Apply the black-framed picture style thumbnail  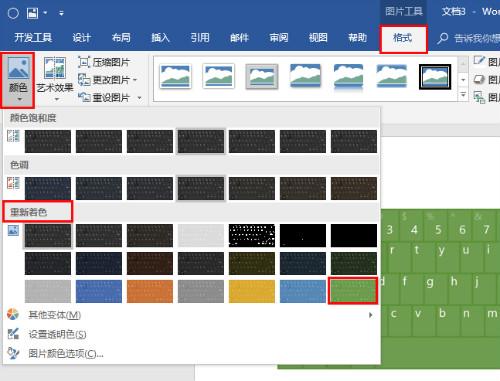(435, 77)
